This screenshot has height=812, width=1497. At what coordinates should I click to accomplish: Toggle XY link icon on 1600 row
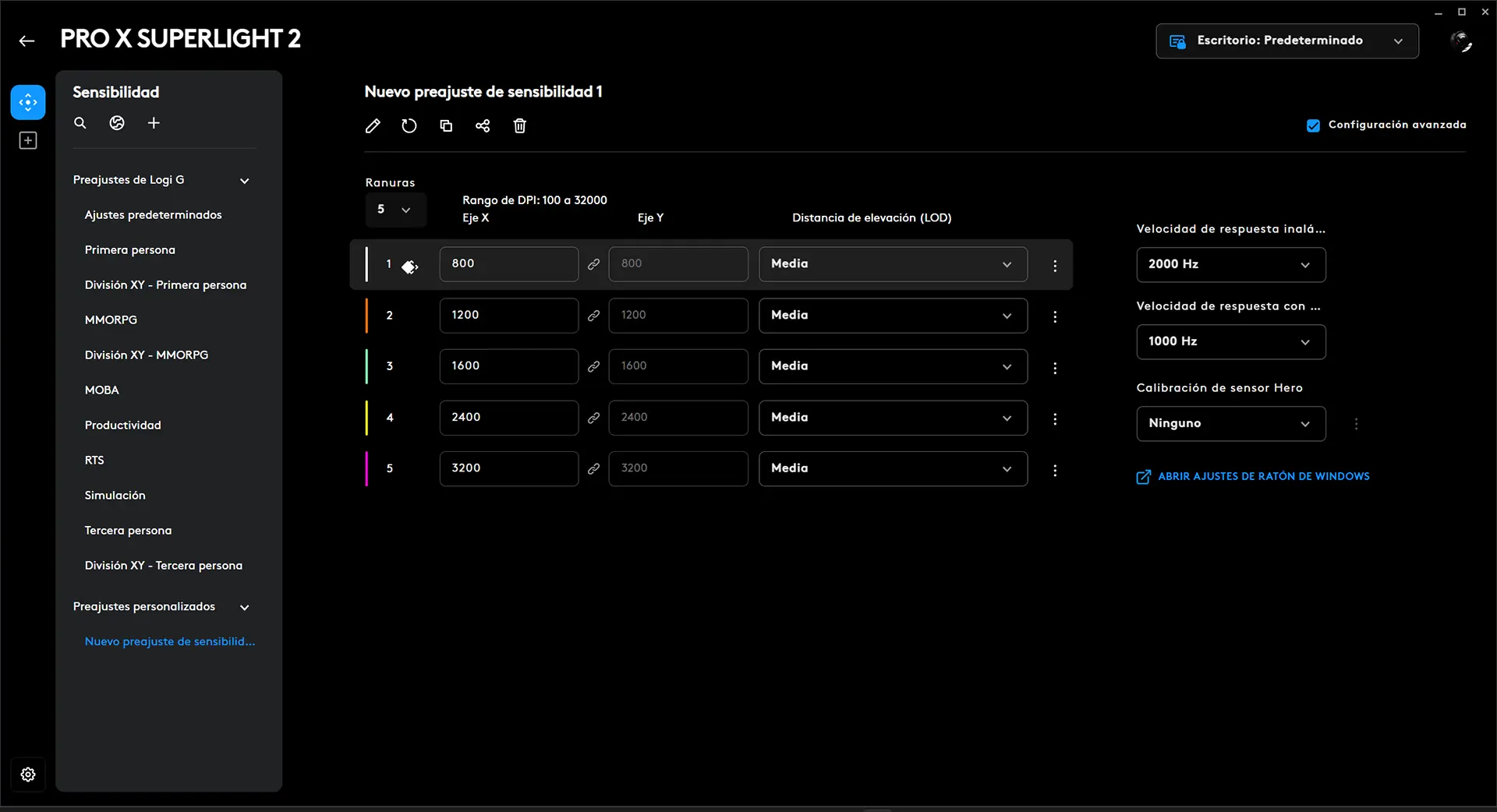(x=593, y=366)
